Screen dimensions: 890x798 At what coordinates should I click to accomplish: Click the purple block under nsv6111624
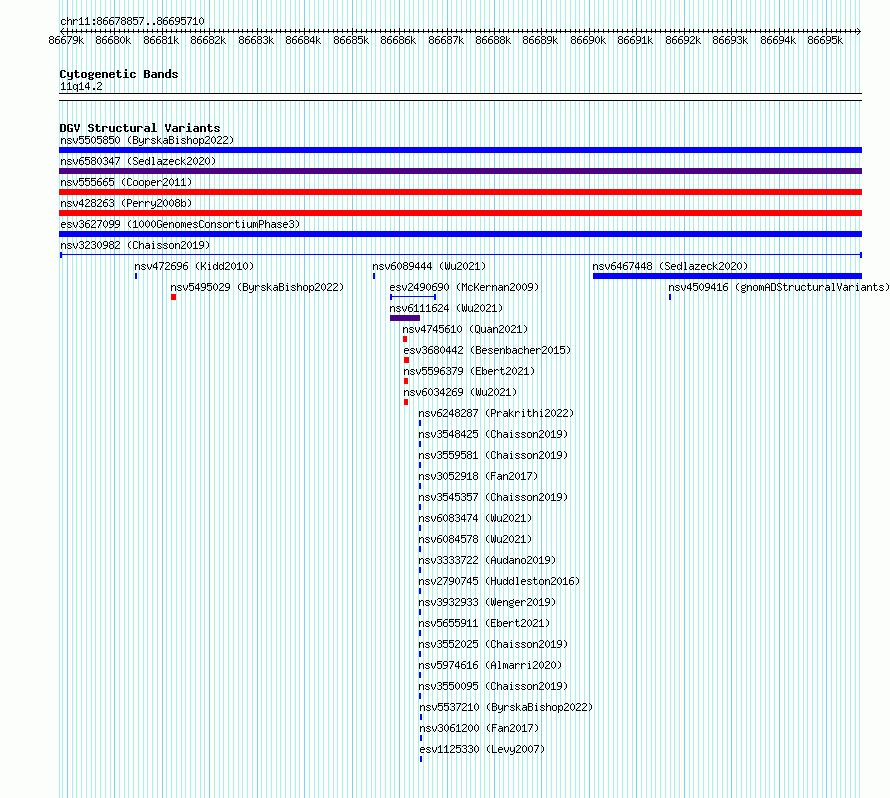pyautogui.click(x=405, y=318)
